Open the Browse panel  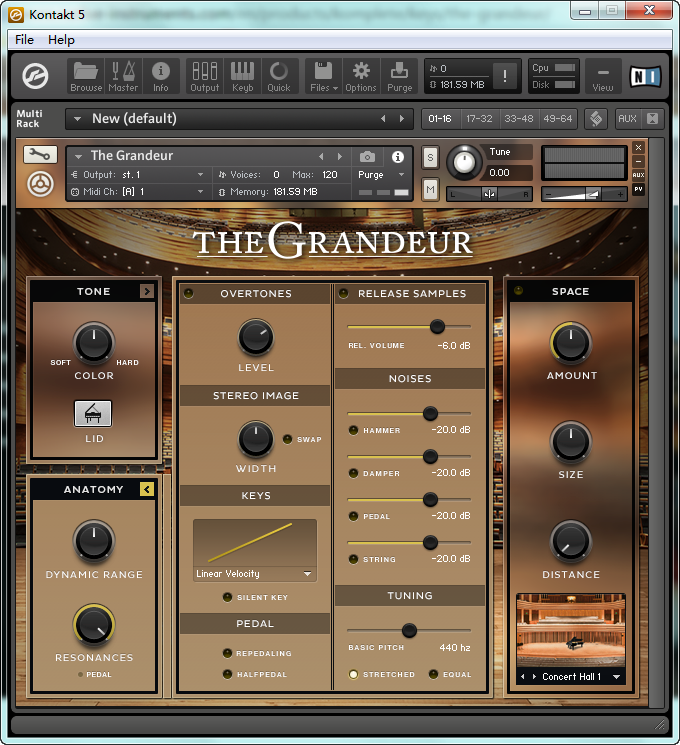pyautogui.click(x=86, y=76)
